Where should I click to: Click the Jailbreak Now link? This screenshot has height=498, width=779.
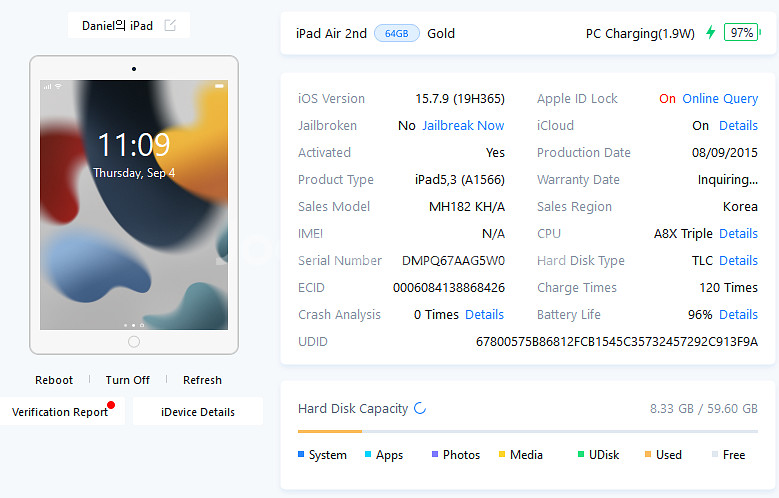tap(463, 126)
